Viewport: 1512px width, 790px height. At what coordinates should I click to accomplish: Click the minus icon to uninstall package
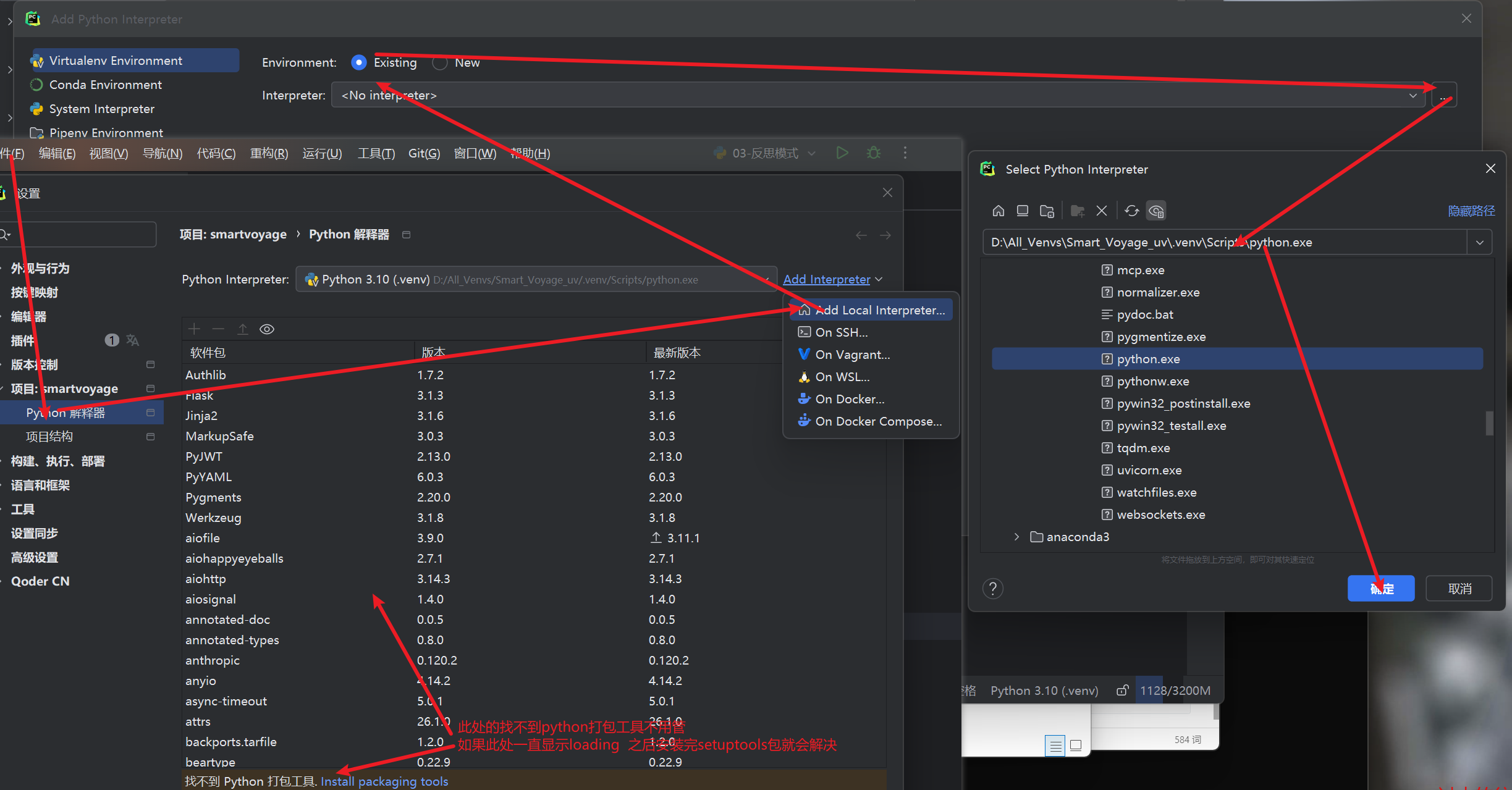(x=218, y=329)
